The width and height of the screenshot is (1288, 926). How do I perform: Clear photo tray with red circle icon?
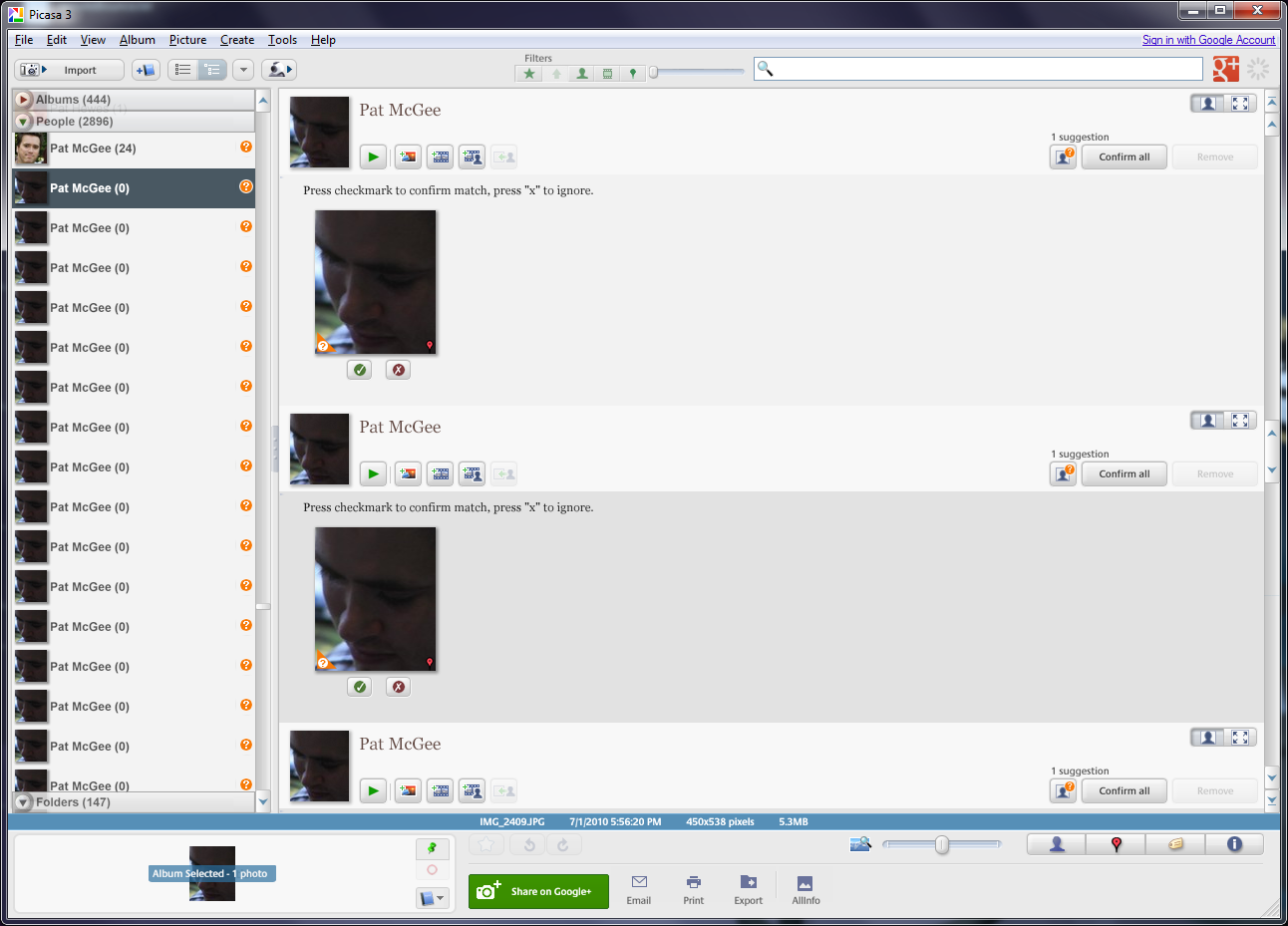(432, 870)
